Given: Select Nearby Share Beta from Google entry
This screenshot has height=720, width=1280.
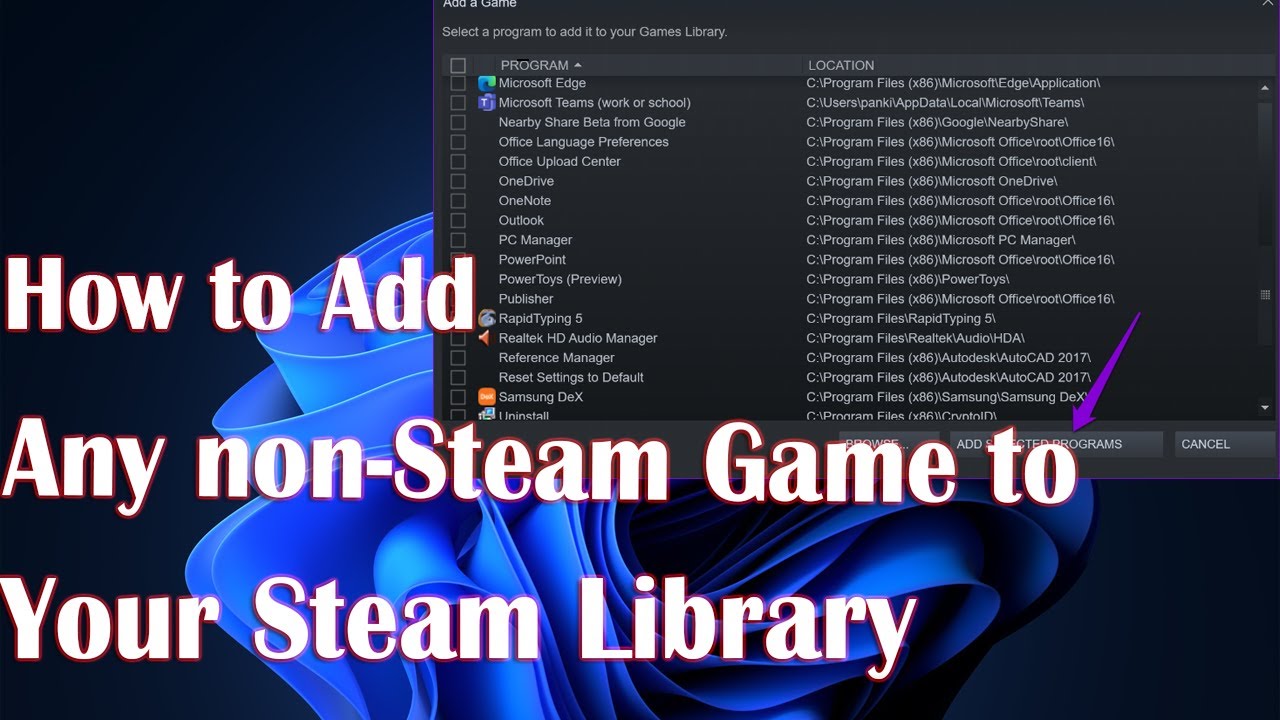Looking at the screenshot, I should click(x=592, y=122).
